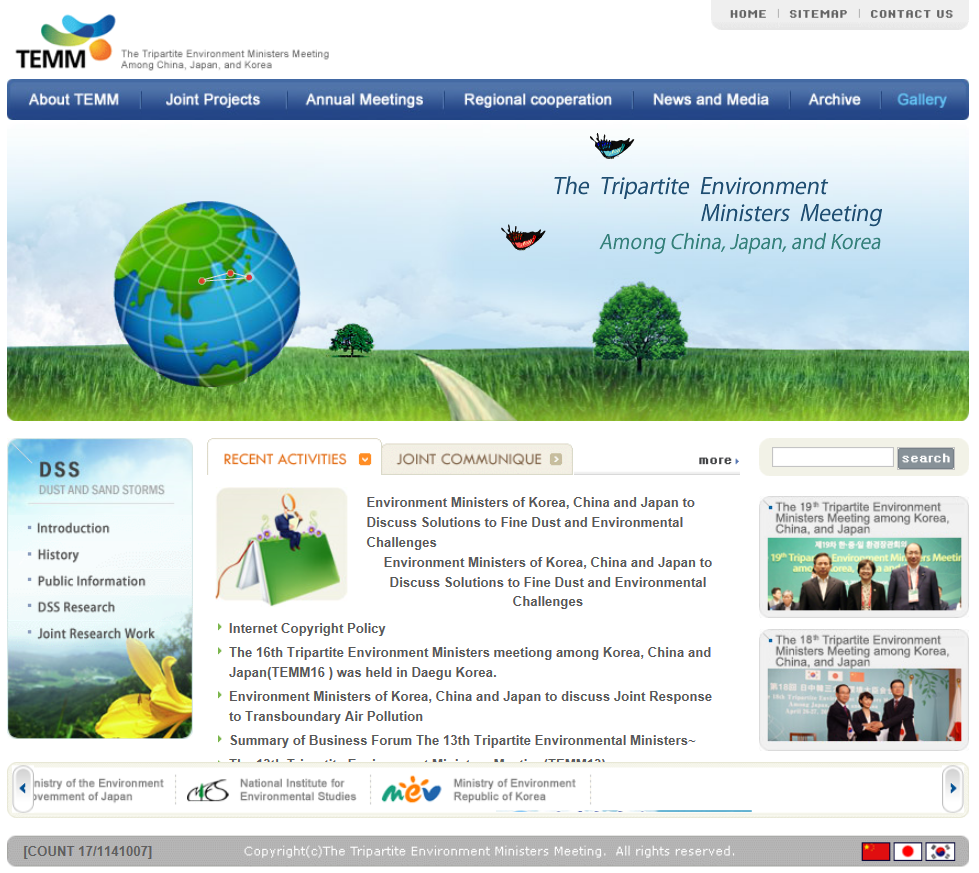Select the China flag icon
979x873 pixels.
tap(875, 851)
